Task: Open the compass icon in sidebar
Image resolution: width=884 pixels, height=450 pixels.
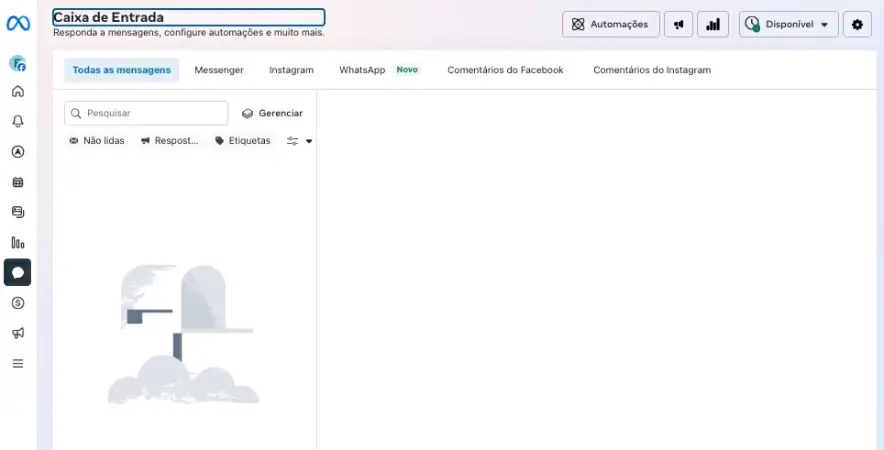Action: [x=18, y=152]
